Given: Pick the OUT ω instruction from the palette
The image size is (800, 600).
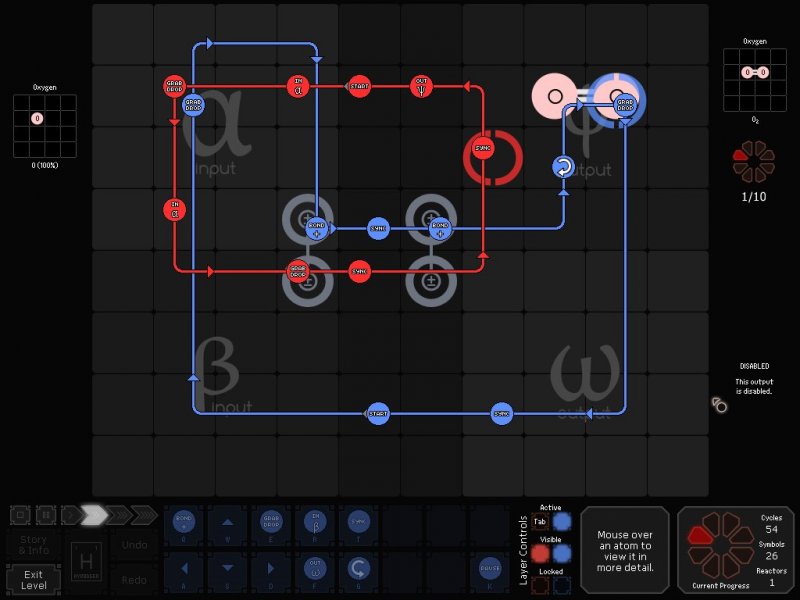Looking at the screenshot, I should [315, 570].
